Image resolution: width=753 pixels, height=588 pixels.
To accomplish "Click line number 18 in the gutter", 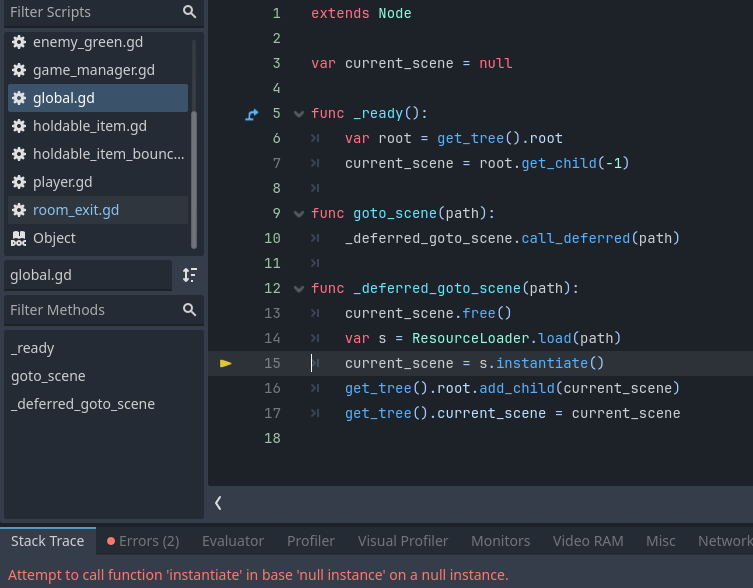I will 272,438.
